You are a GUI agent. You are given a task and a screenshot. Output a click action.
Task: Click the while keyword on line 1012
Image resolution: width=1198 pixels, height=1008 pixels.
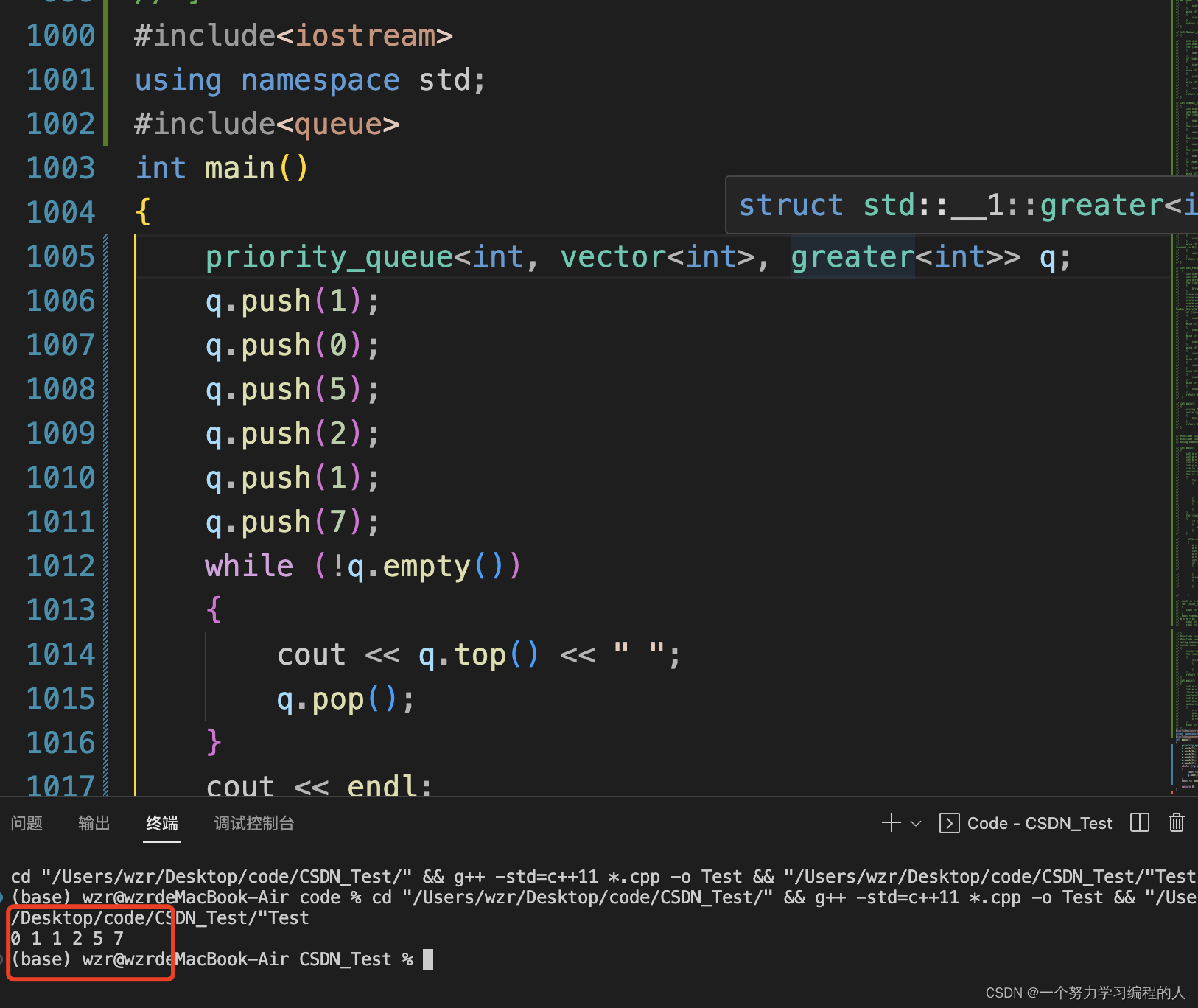point(249,566)
